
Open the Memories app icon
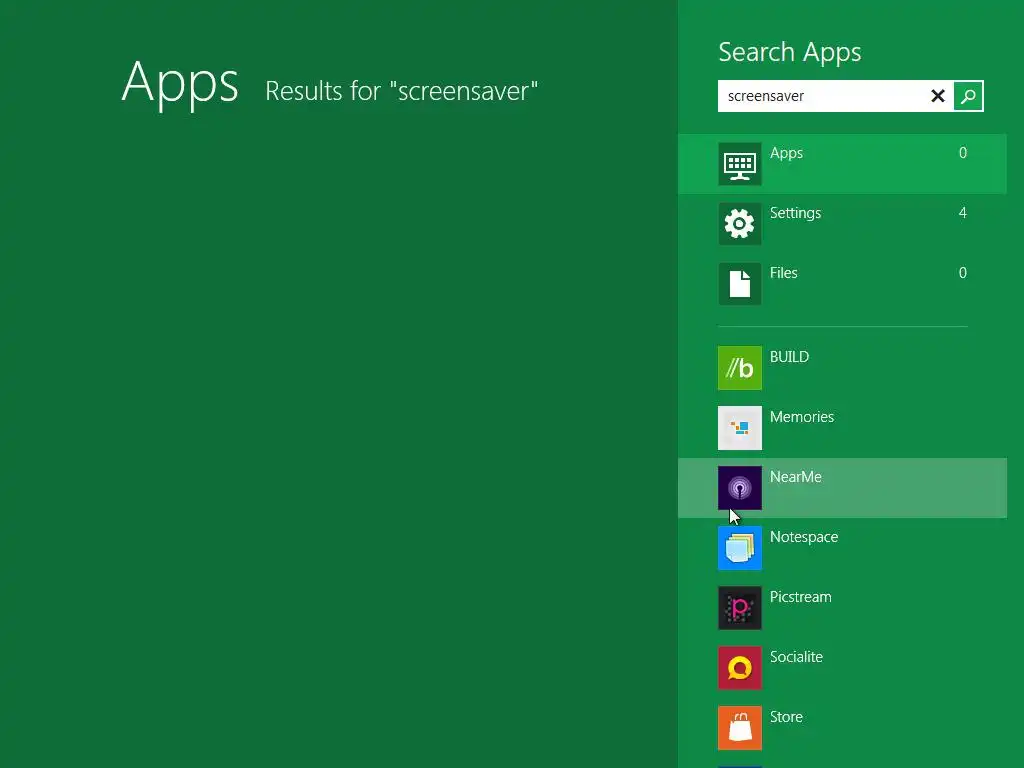pos(739,428)
